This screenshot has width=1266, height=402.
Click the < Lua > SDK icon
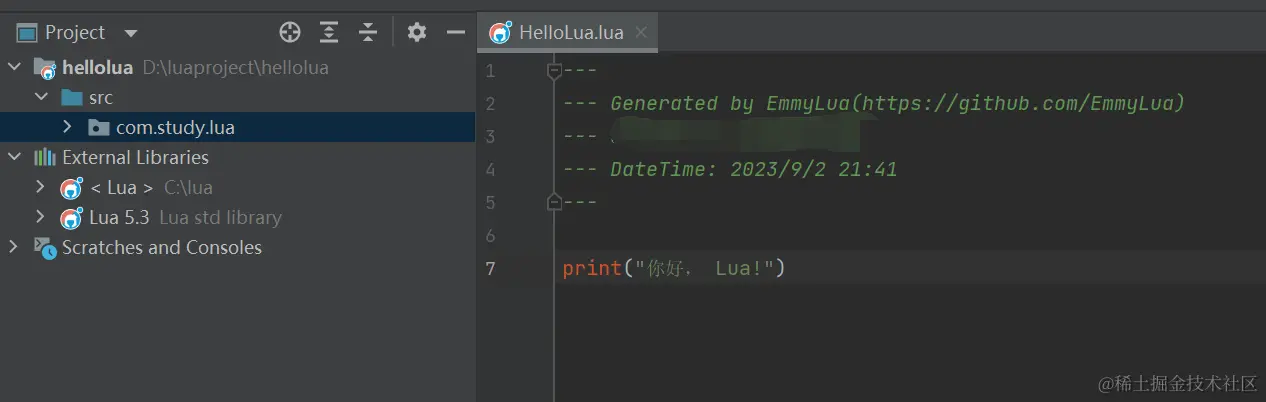[x=71, y=188]
